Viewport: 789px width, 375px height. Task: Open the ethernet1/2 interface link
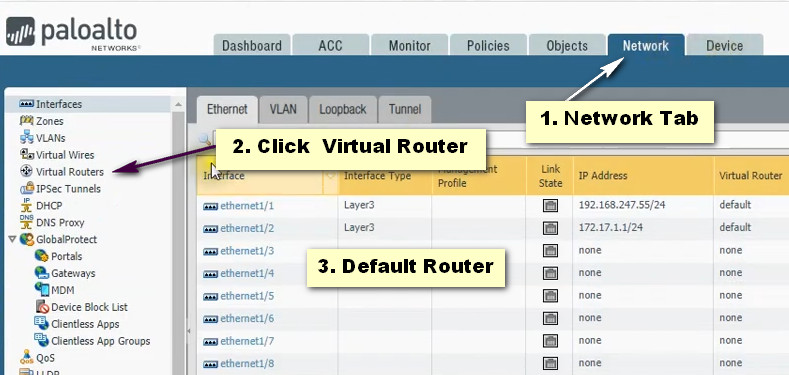(247, 229)
